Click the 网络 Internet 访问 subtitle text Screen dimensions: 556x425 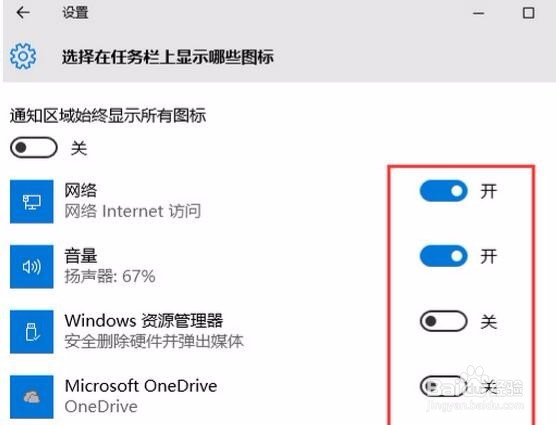(x=133, y=211)
